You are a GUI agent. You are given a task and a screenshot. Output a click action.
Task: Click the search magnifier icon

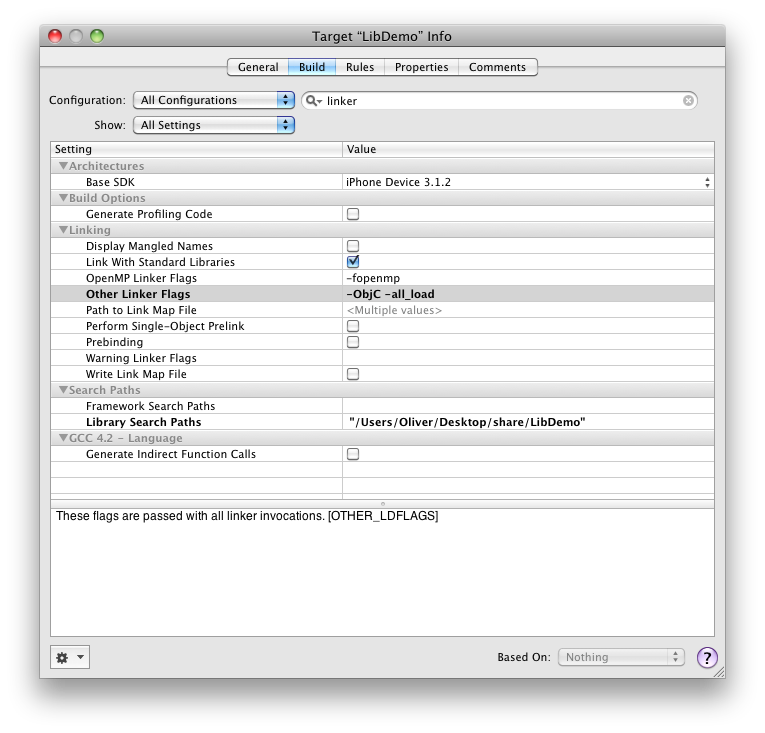point(313,101)
